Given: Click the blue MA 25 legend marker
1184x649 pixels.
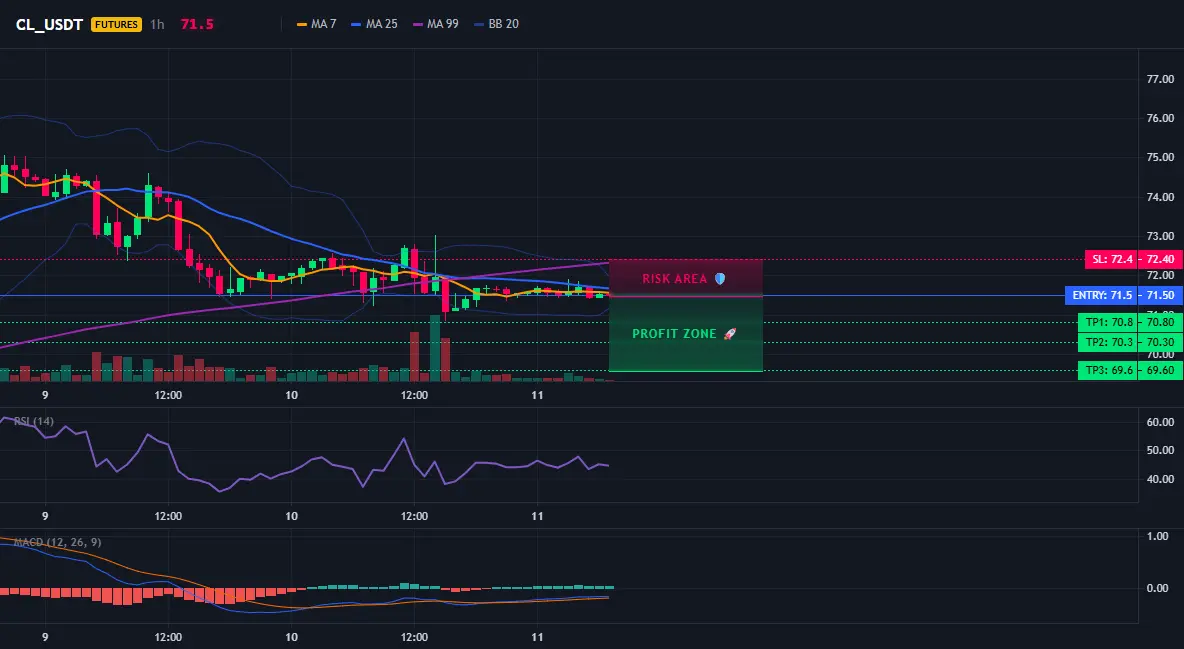Looking at the screenshot, I should point(356,24).
